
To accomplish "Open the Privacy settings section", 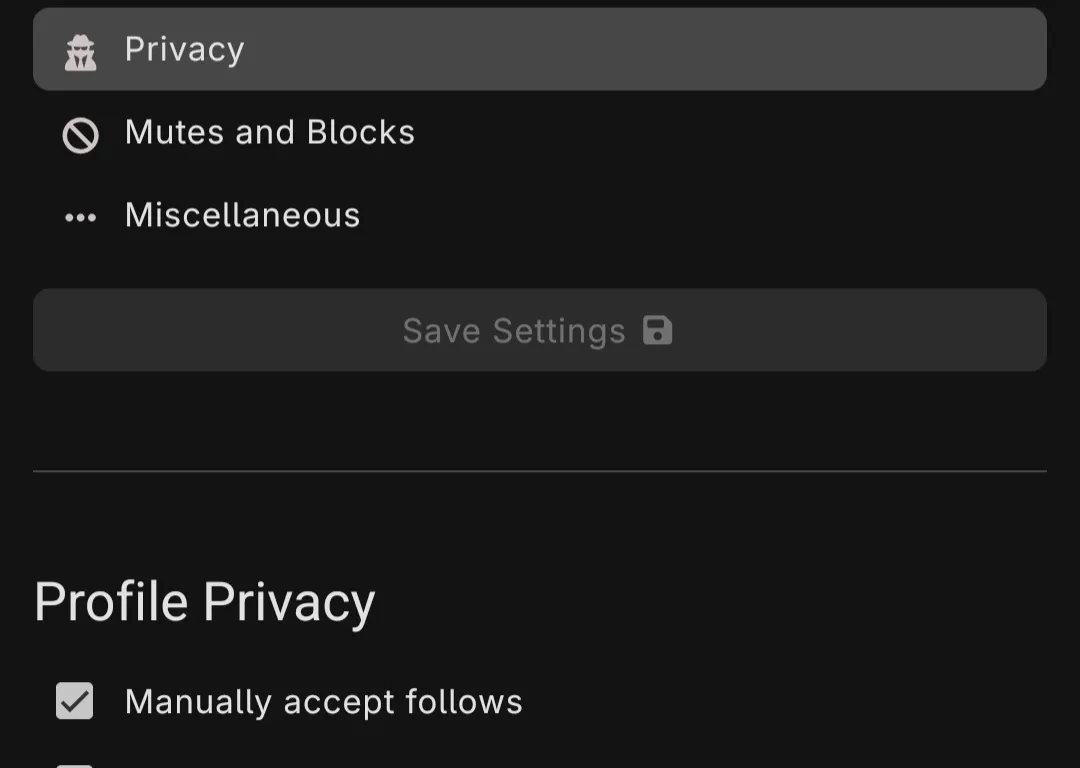I will coord(540,50).
